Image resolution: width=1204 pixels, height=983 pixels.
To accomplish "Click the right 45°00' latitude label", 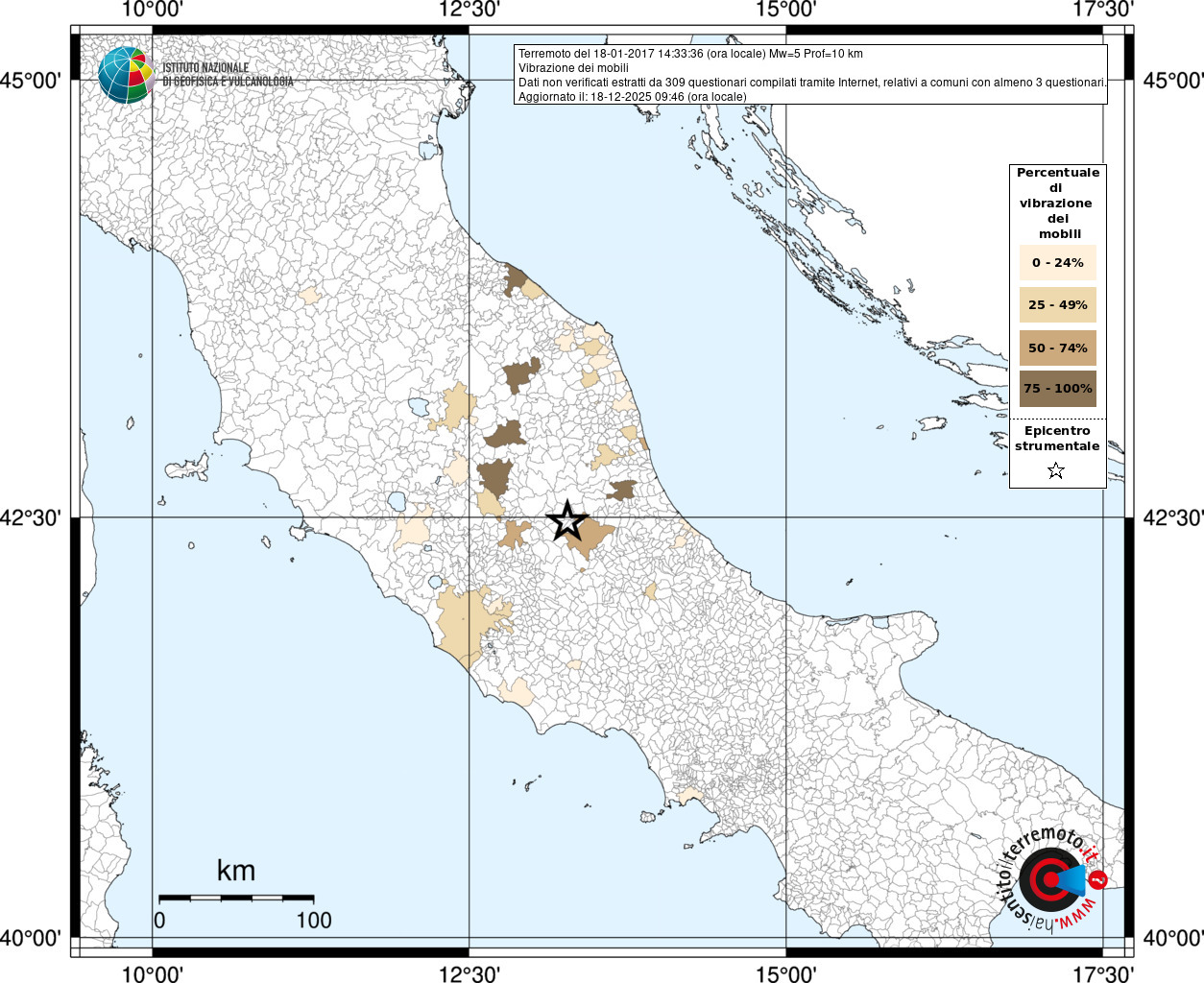I will tap(1171, 80).
